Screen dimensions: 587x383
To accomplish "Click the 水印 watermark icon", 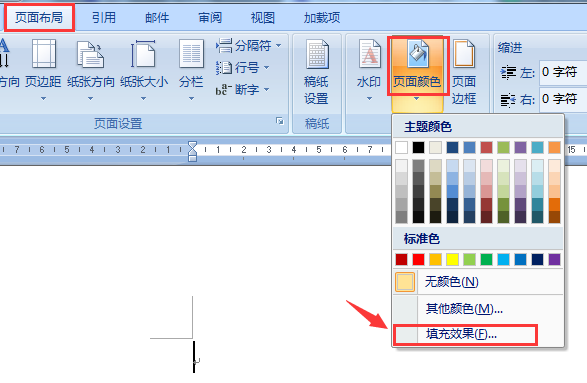I will click(x=369, y=54).
